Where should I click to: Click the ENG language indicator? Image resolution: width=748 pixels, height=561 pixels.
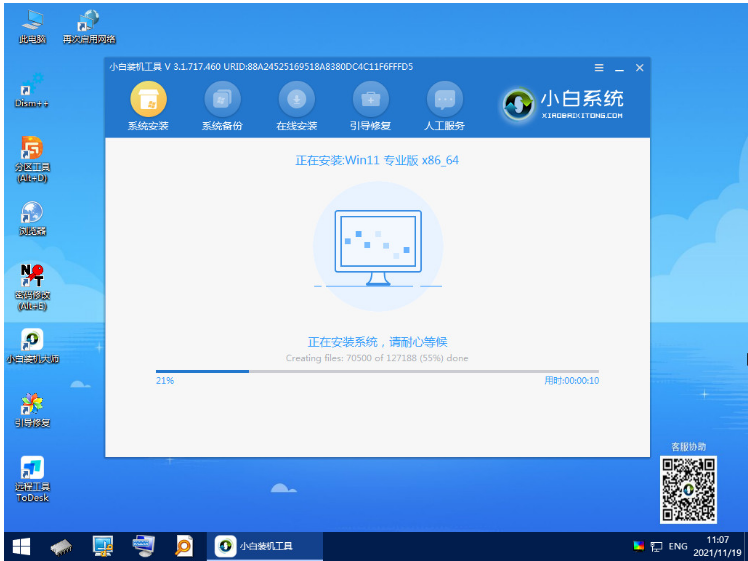click(x=677, y=547)
